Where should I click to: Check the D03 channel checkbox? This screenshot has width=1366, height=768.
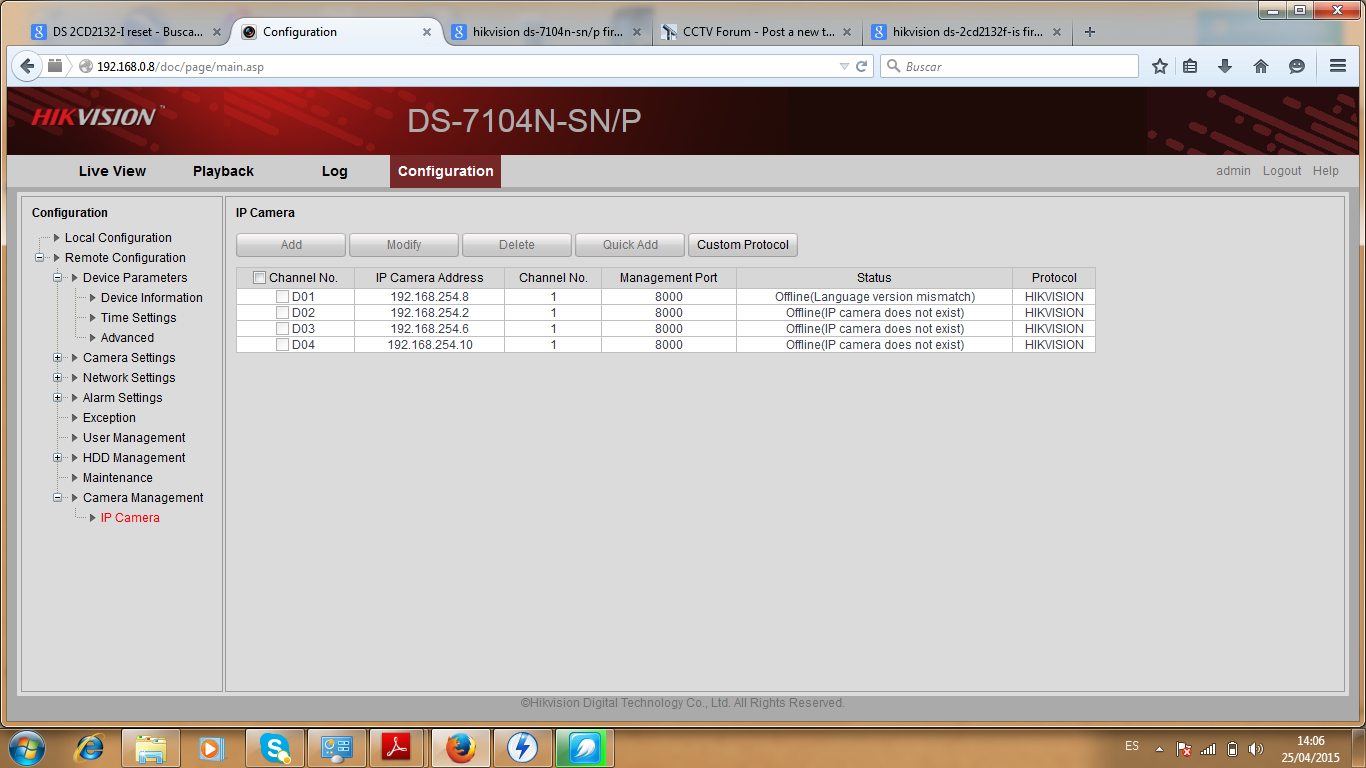283,329
